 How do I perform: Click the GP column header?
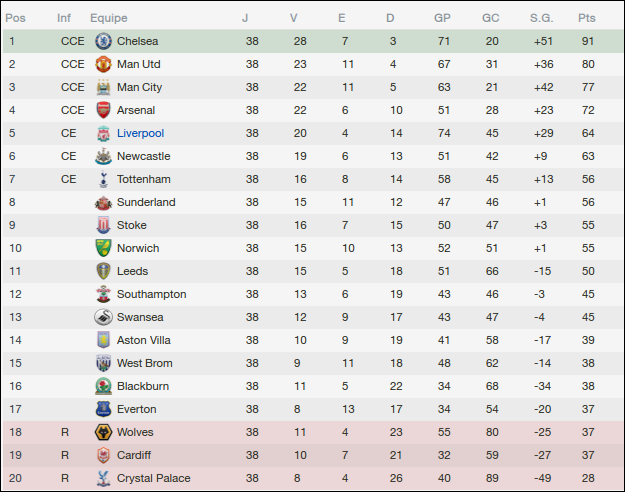tap(442, 18)
